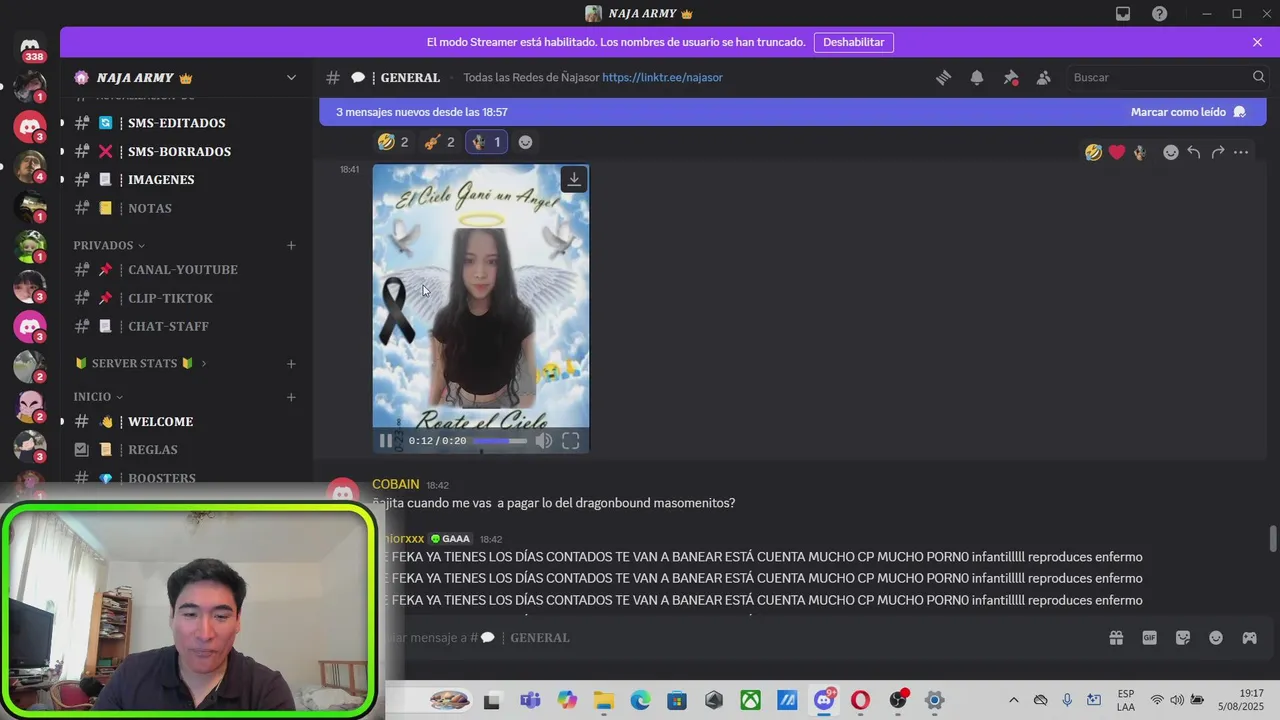Open OBS Studio from taskbar
The image size is (1280, 720).
[x=898, y=700]
